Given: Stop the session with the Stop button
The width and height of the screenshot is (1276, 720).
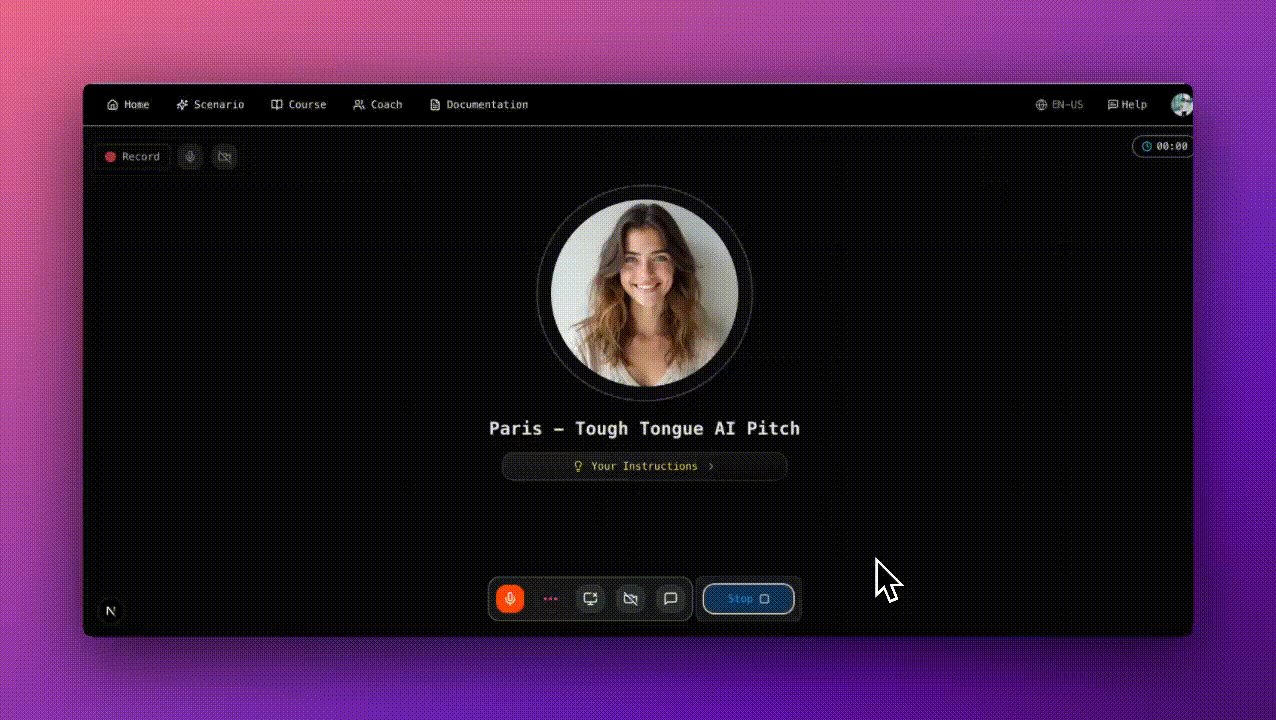Looking at the screenshot, I should tap(748, 598).
